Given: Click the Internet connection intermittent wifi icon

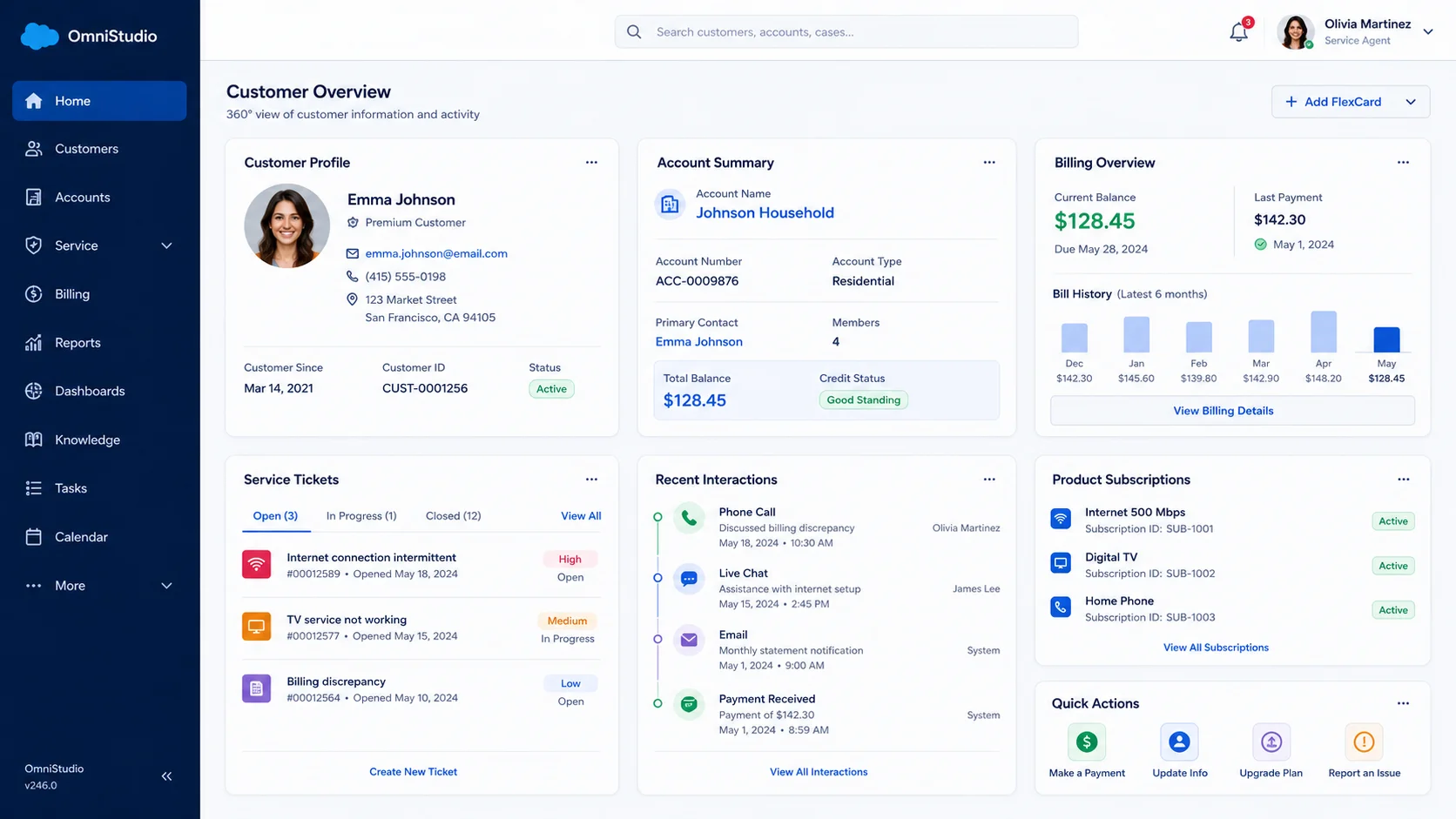Looking at the screenshot, I should tap(256, 565).
